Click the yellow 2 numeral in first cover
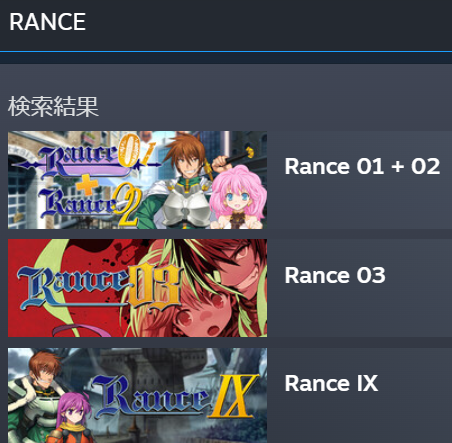 [x=127, y=205]
